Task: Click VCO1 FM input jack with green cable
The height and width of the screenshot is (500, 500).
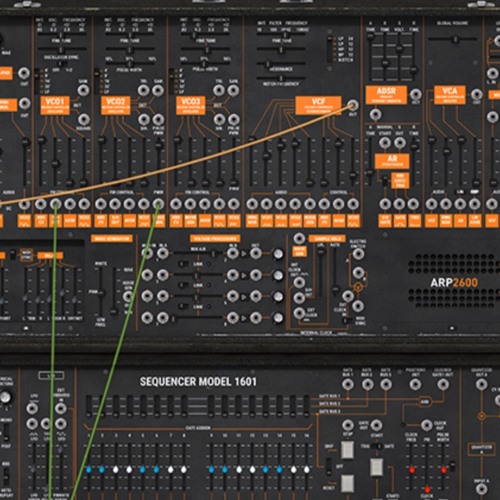Action: coord(55,204)
